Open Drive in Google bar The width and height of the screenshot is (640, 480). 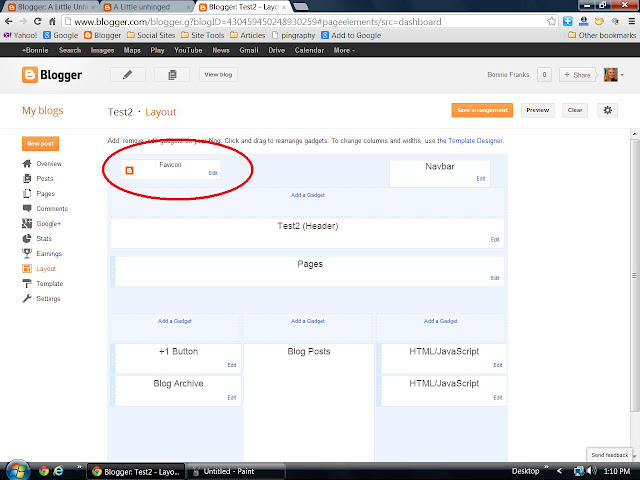click(276, 50)
